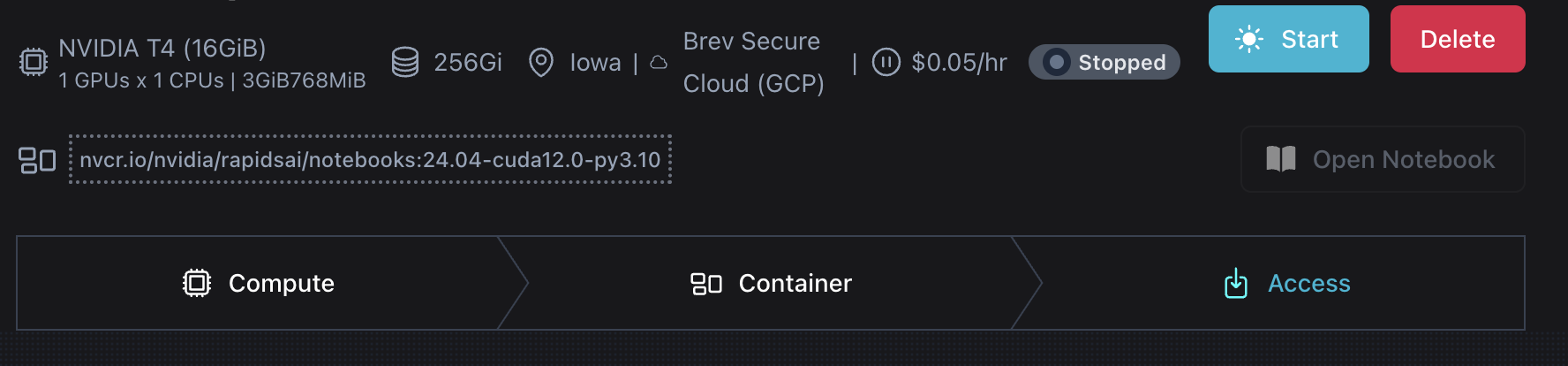Select the nvcr.io rapidsai container image field
The image size is (1568, 366).
(x=370, y=160)
